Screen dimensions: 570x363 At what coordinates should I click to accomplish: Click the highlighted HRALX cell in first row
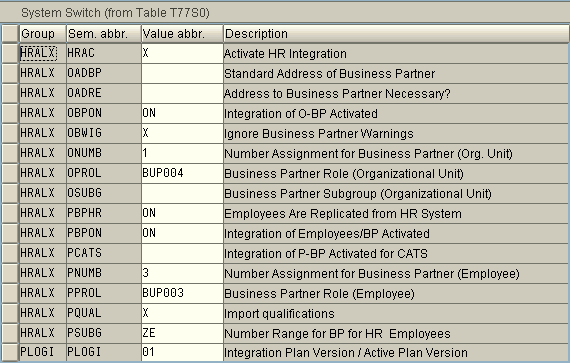tap(38, 53)
